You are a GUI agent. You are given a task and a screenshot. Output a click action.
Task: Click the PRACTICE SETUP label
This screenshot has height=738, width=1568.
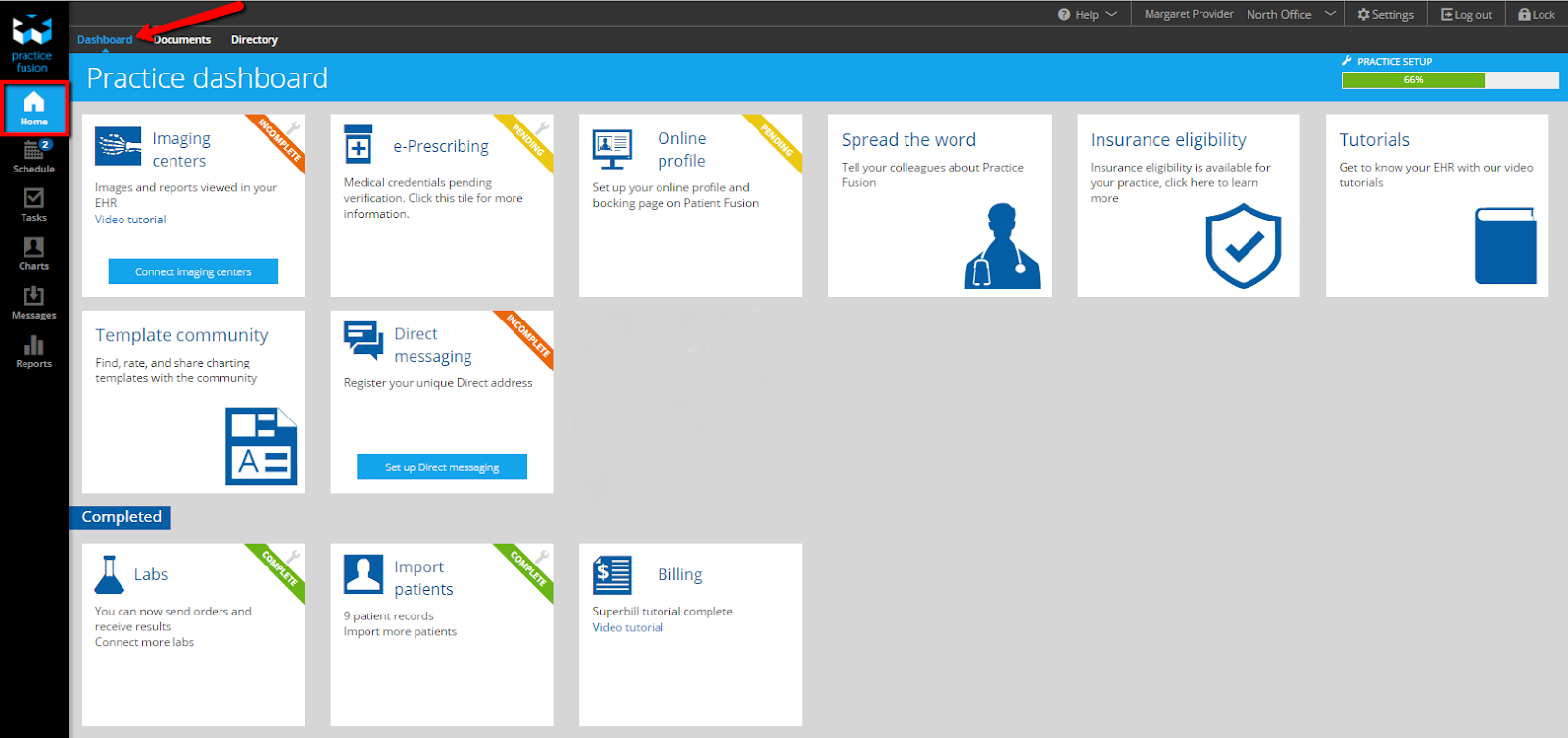1395,61
